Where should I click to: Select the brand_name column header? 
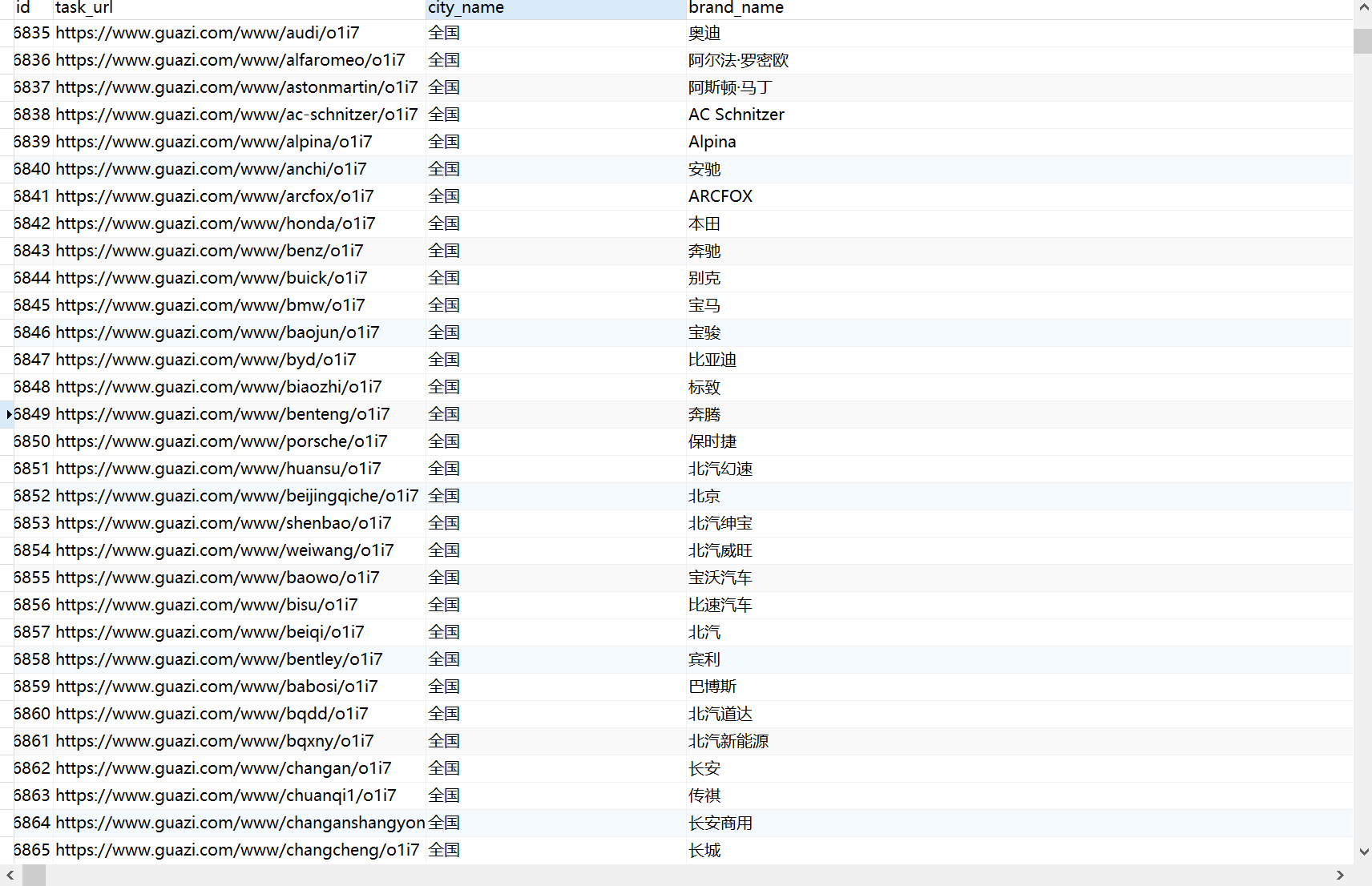pyautogui.click(x=1019, y=8)
